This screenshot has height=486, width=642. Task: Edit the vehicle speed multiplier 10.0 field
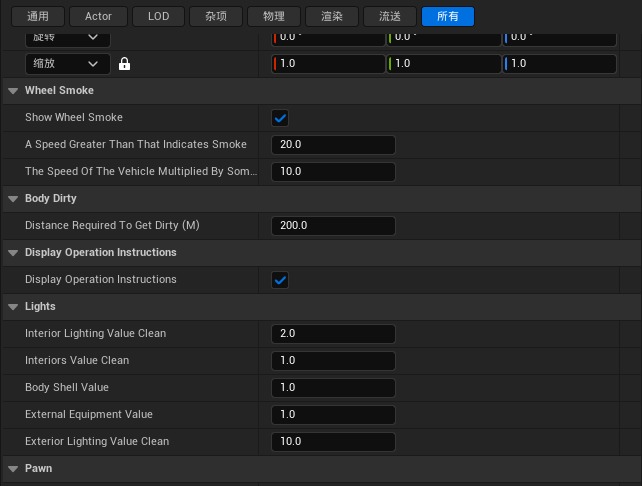[333, 172]
